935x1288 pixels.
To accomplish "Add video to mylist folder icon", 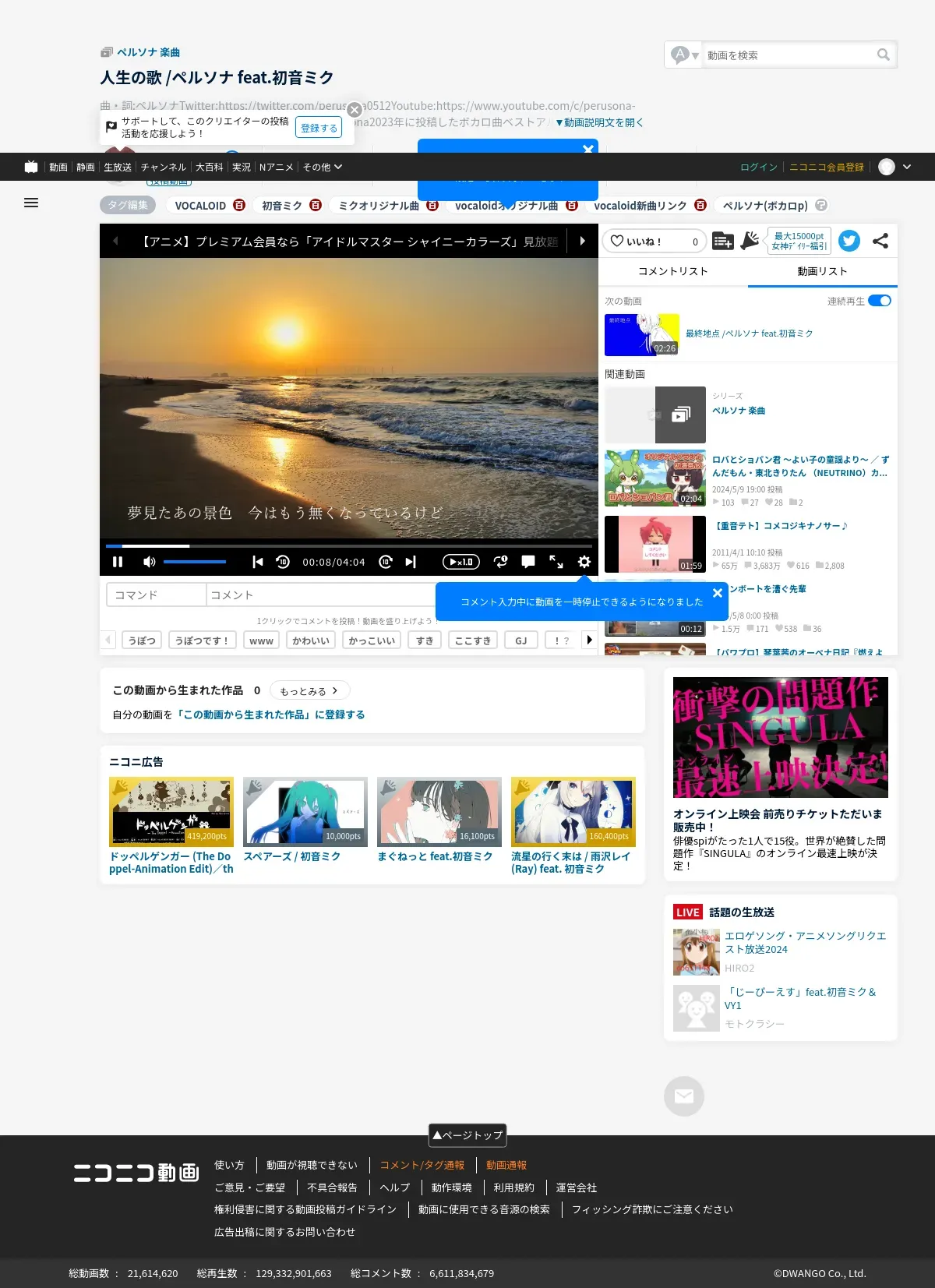I will (x=723, y=242).
